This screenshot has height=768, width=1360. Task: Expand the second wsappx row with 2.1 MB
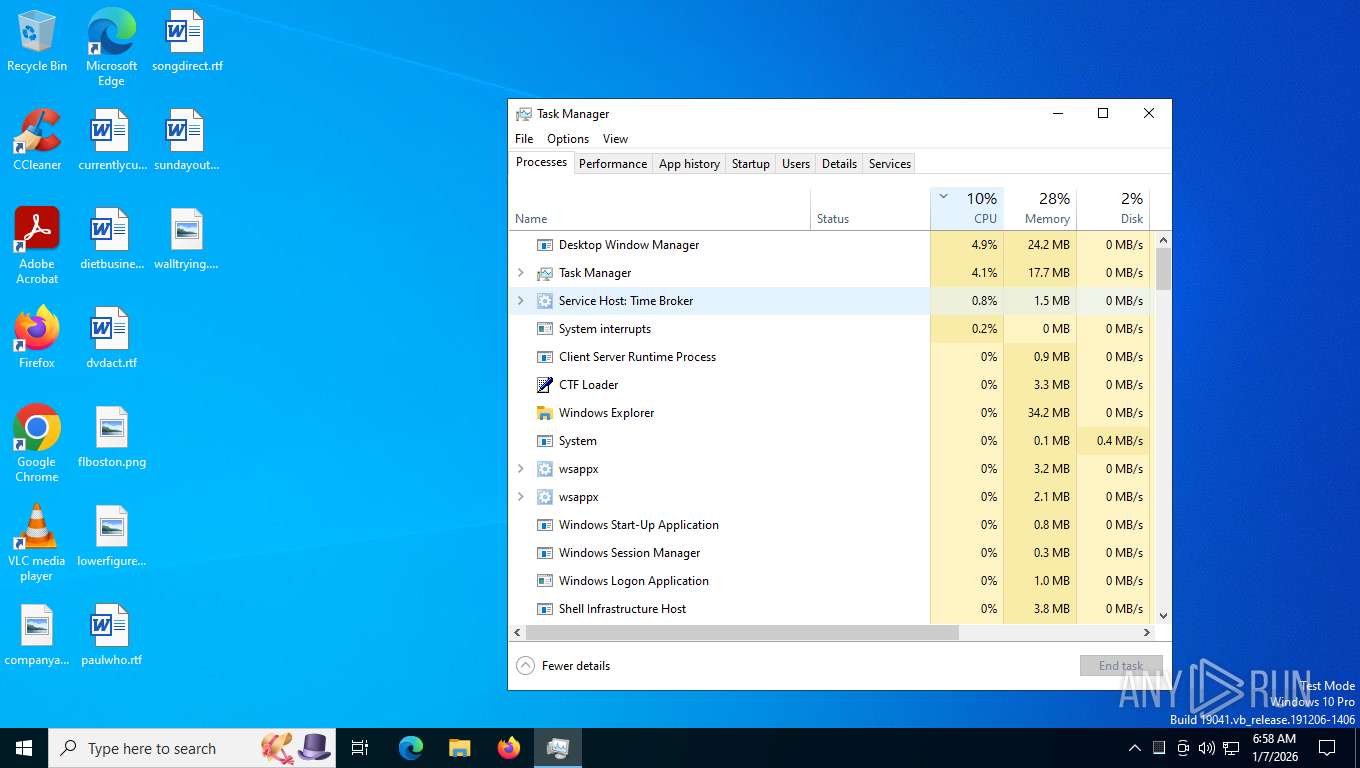[x=520, y=497]
